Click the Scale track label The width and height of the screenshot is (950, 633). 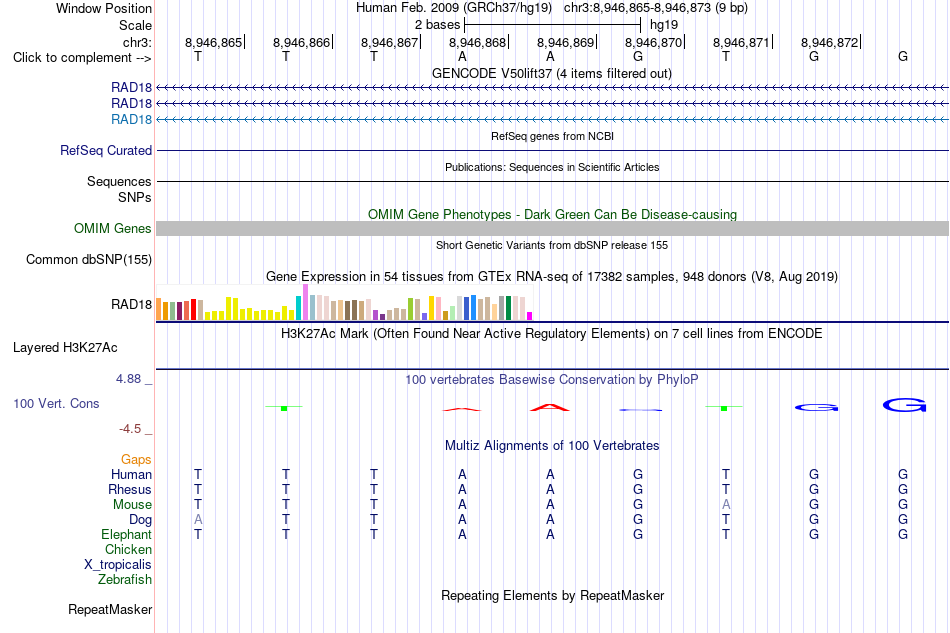tap(135, 25)
